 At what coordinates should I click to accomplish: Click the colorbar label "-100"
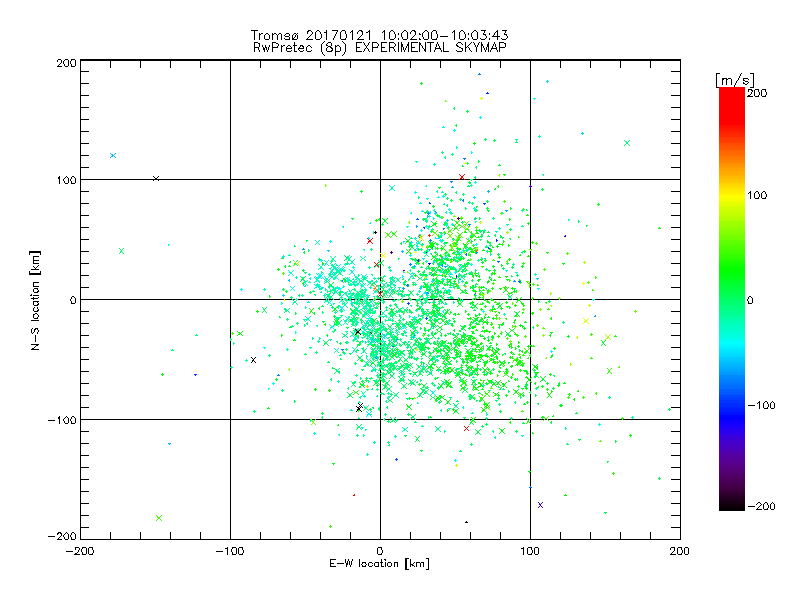pos(761,405)
